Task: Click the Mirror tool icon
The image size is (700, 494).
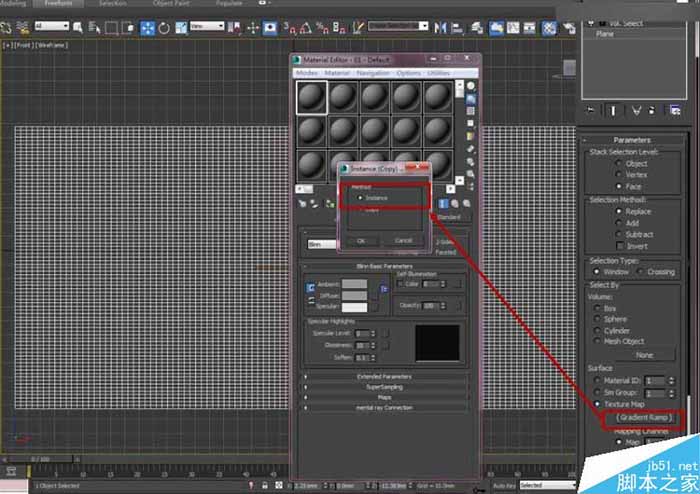Action: pyautogui.click(x=440, y=28)
